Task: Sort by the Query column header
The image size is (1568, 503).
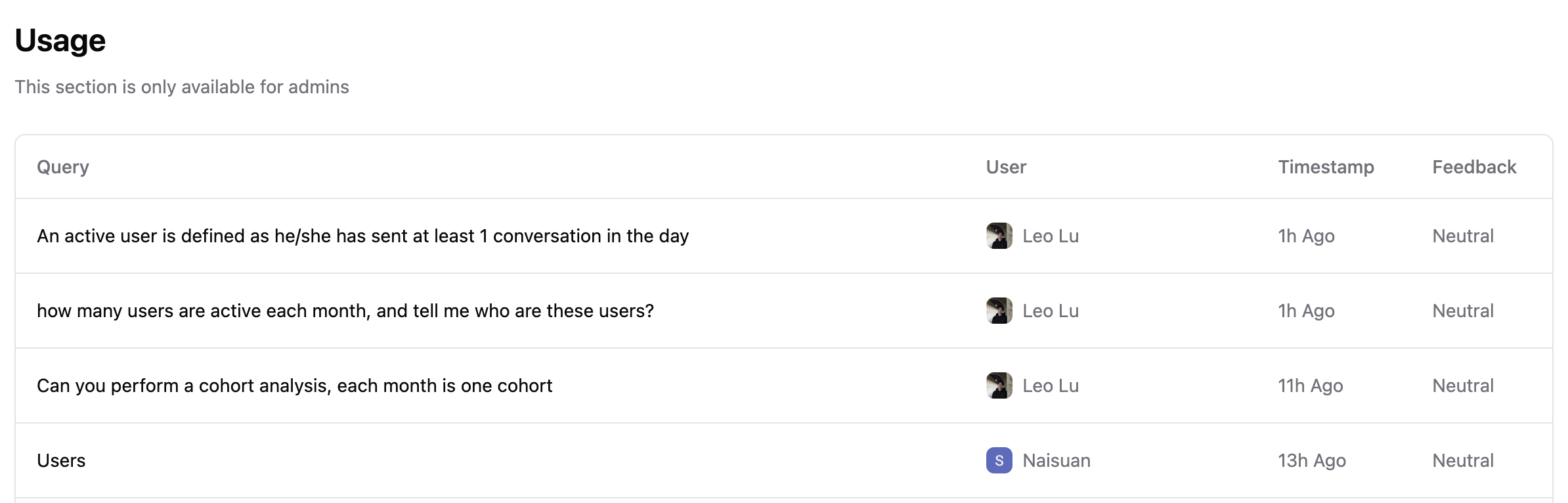Action: (63, 167)
